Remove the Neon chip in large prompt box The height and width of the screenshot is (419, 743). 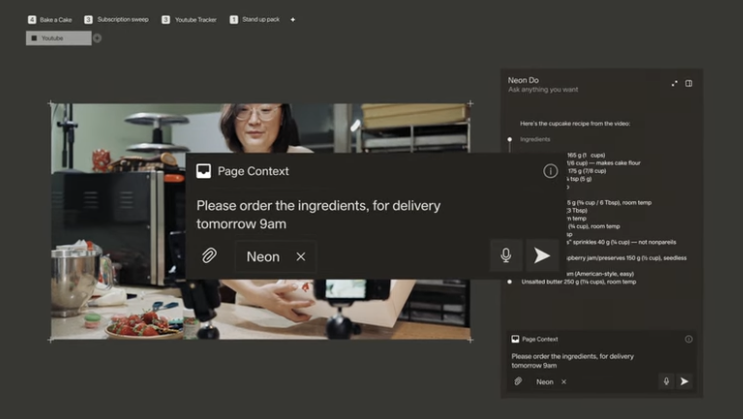pos(300,257)
